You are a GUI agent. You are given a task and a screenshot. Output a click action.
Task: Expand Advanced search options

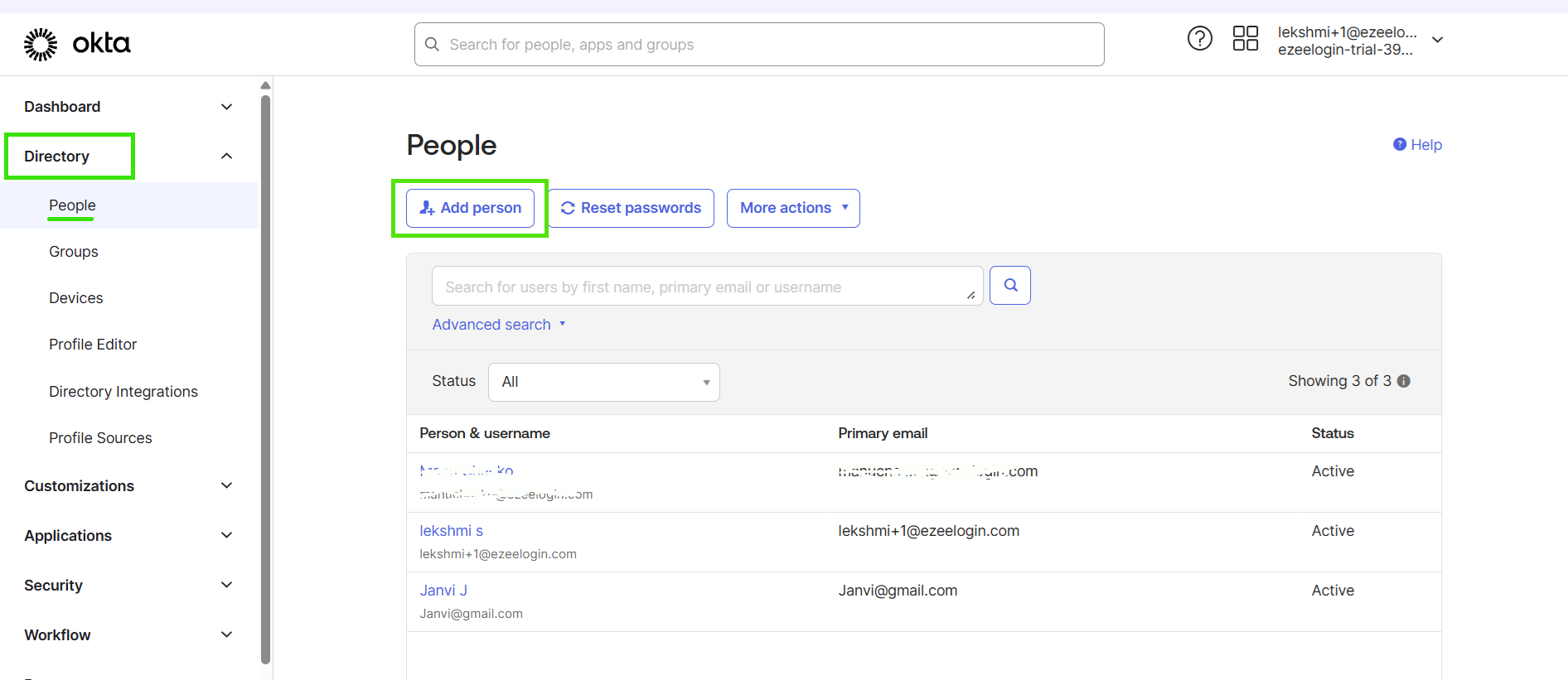(498, 325)
